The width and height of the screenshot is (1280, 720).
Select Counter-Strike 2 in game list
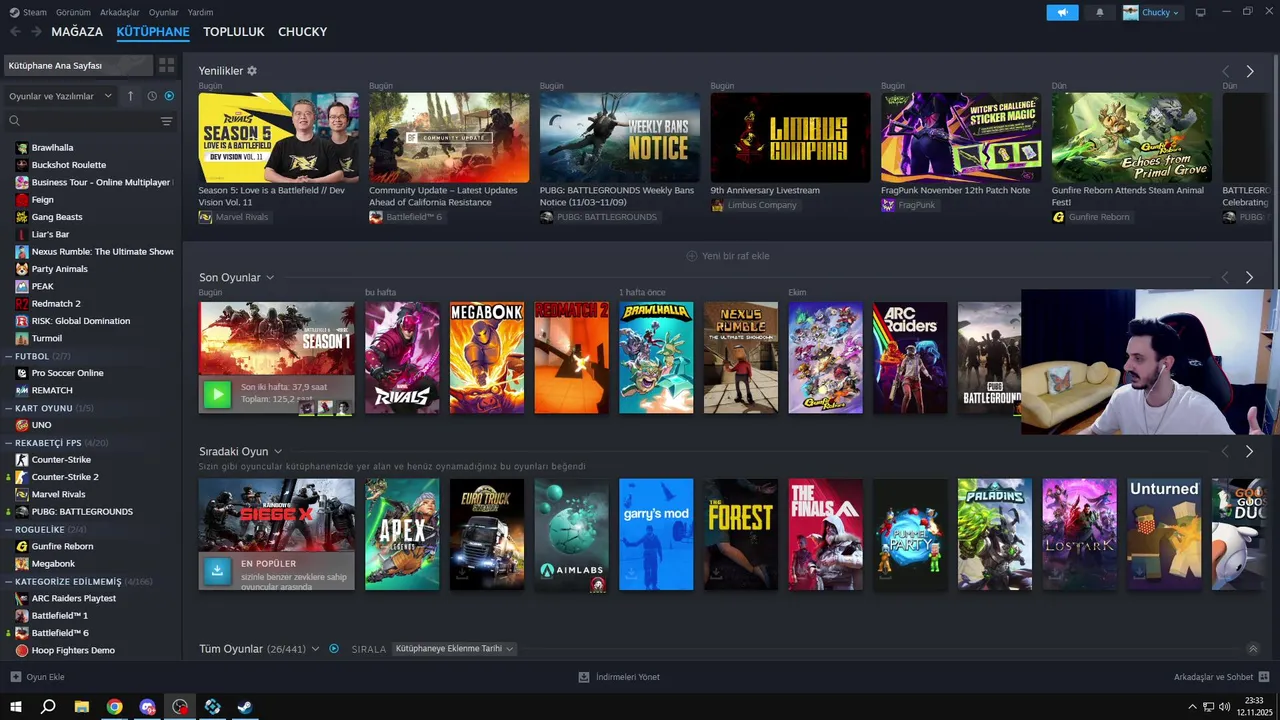coord(65,477)
